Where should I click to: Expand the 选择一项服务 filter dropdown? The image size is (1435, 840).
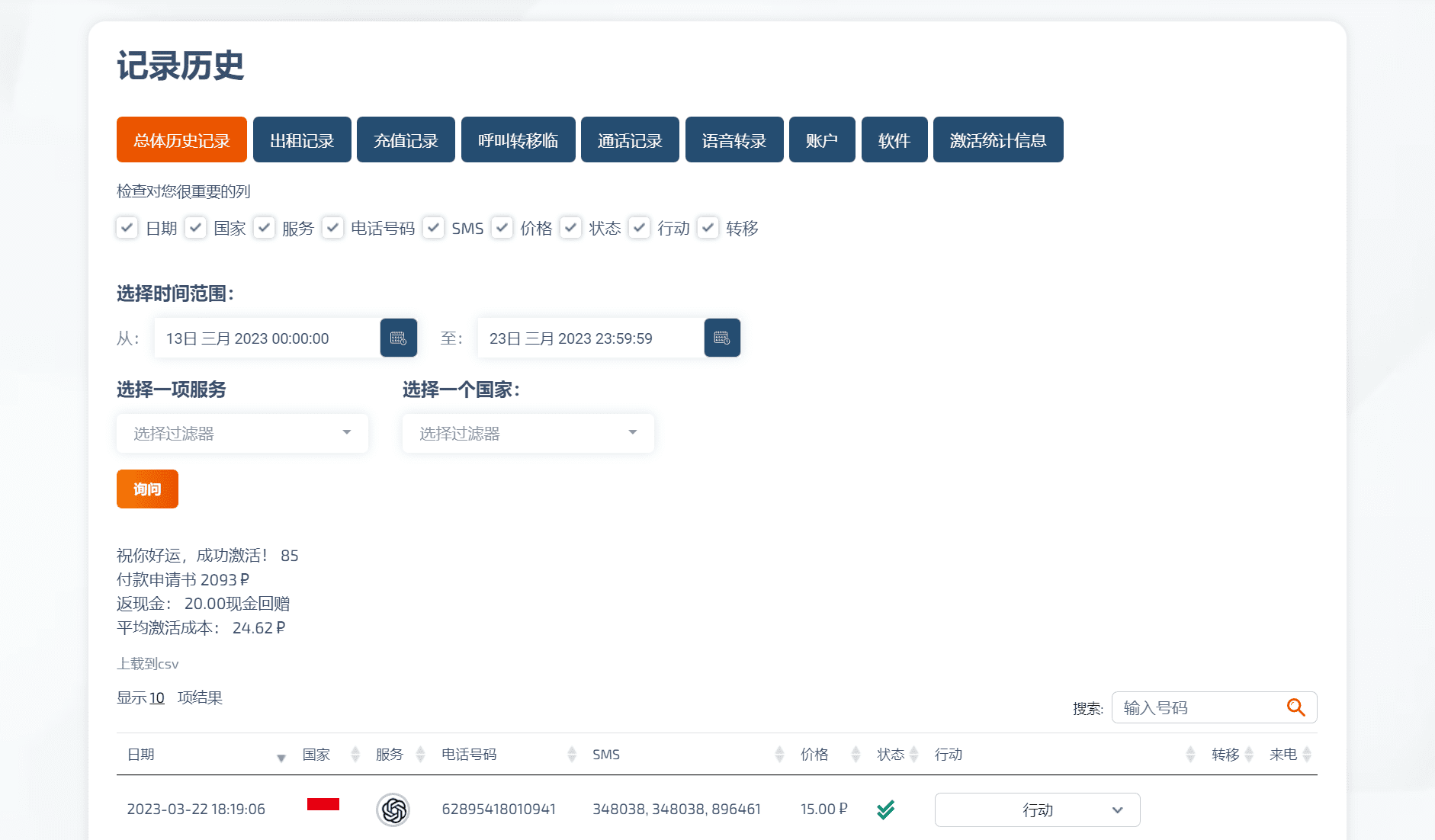242,433
